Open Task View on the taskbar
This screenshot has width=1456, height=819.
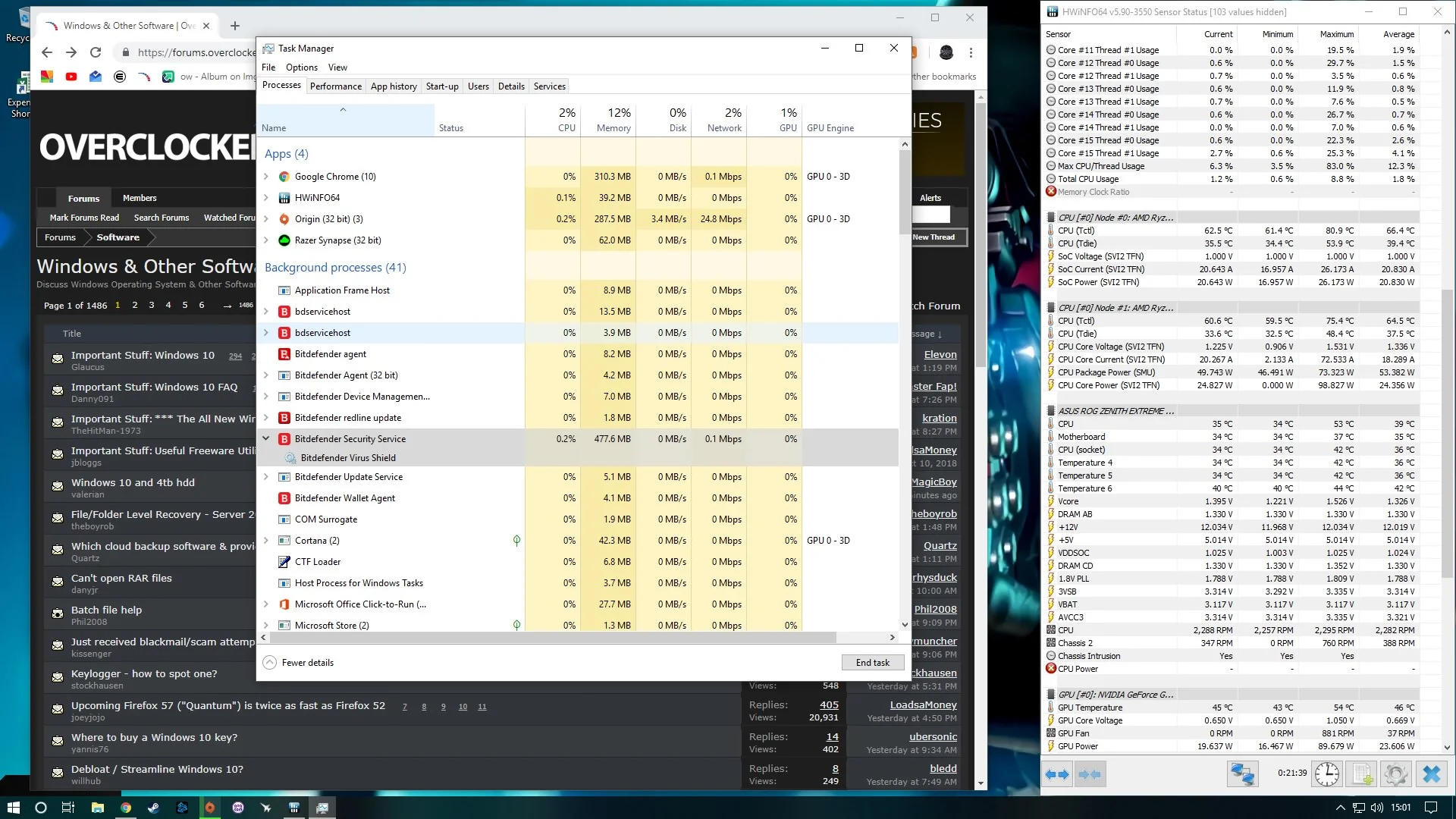coord(68,808)
